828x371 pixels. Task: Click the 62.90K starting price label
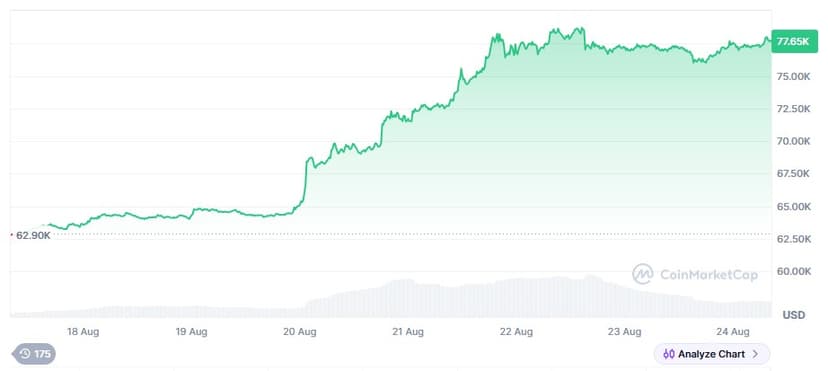coord(33,235)
